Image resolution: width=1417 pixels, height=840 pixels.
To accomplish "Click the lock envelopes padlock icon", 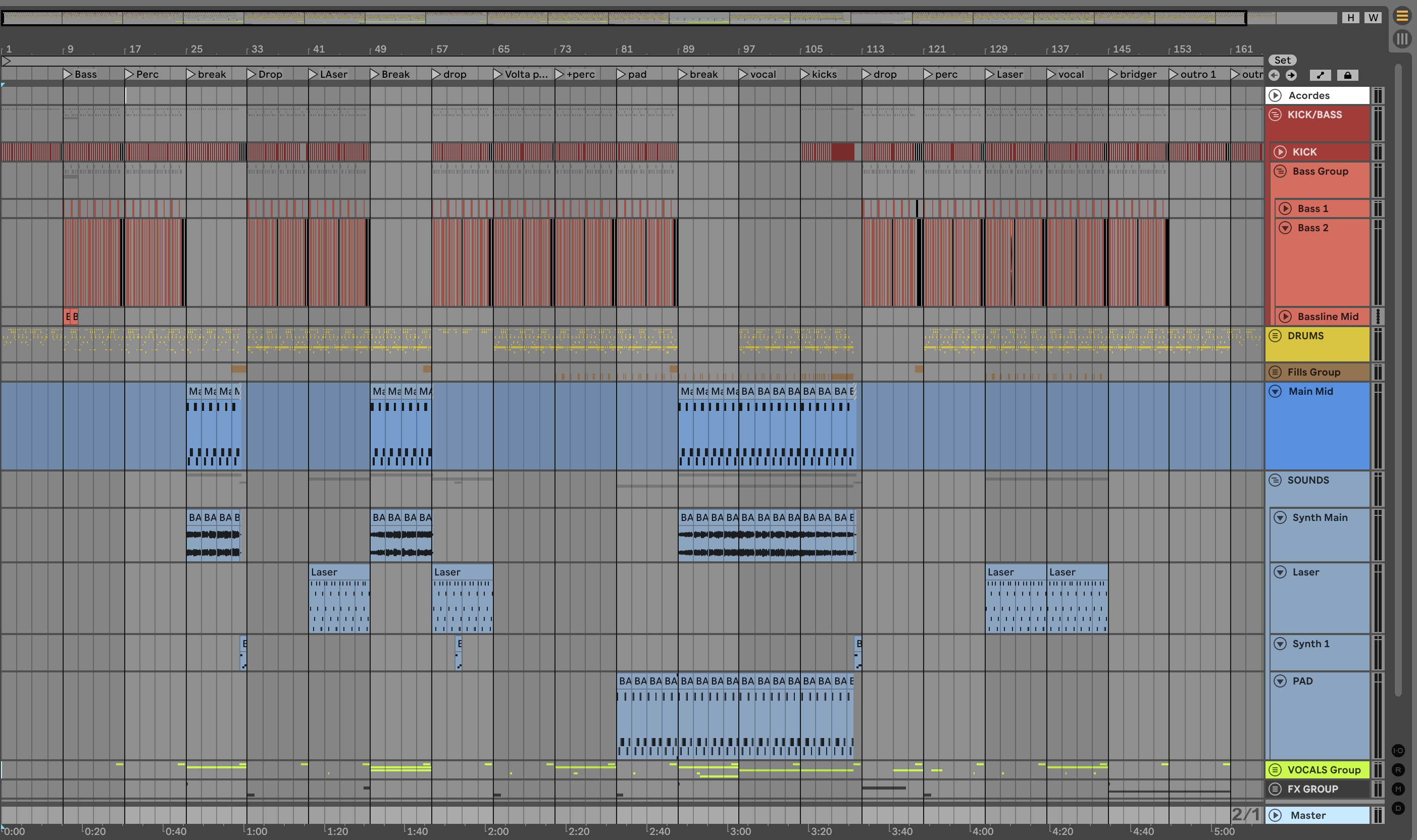I will pos(1347,75).
